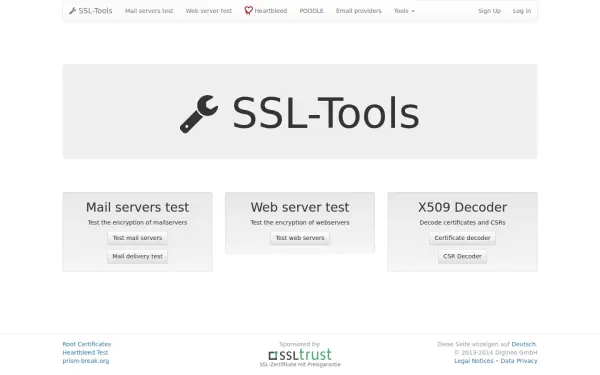
Task: Click the large wrench icon in banner
Action: tap(199, 114)
